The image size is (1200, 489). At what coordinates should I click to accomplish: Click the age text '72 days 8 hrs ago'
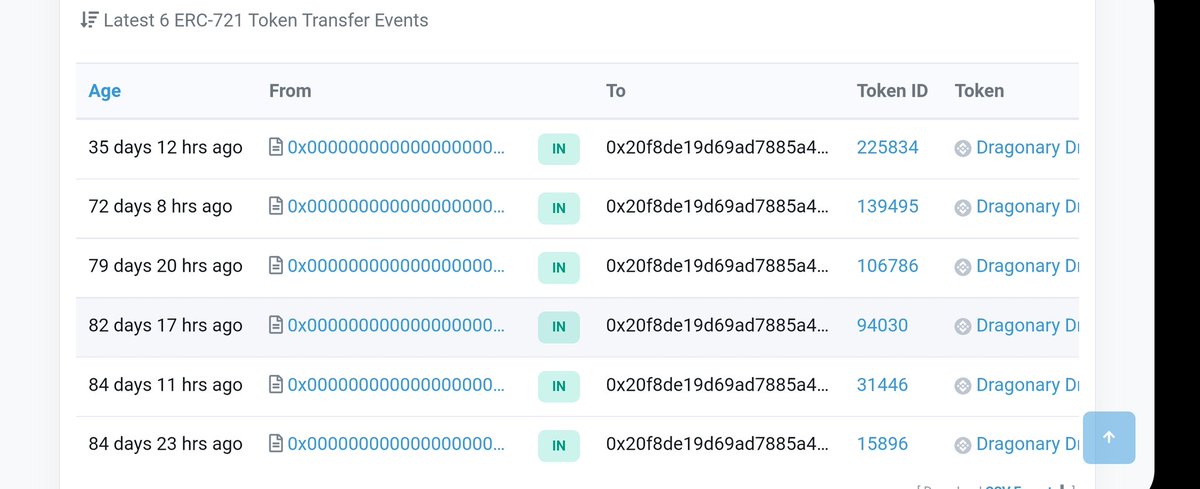(160, 207)
